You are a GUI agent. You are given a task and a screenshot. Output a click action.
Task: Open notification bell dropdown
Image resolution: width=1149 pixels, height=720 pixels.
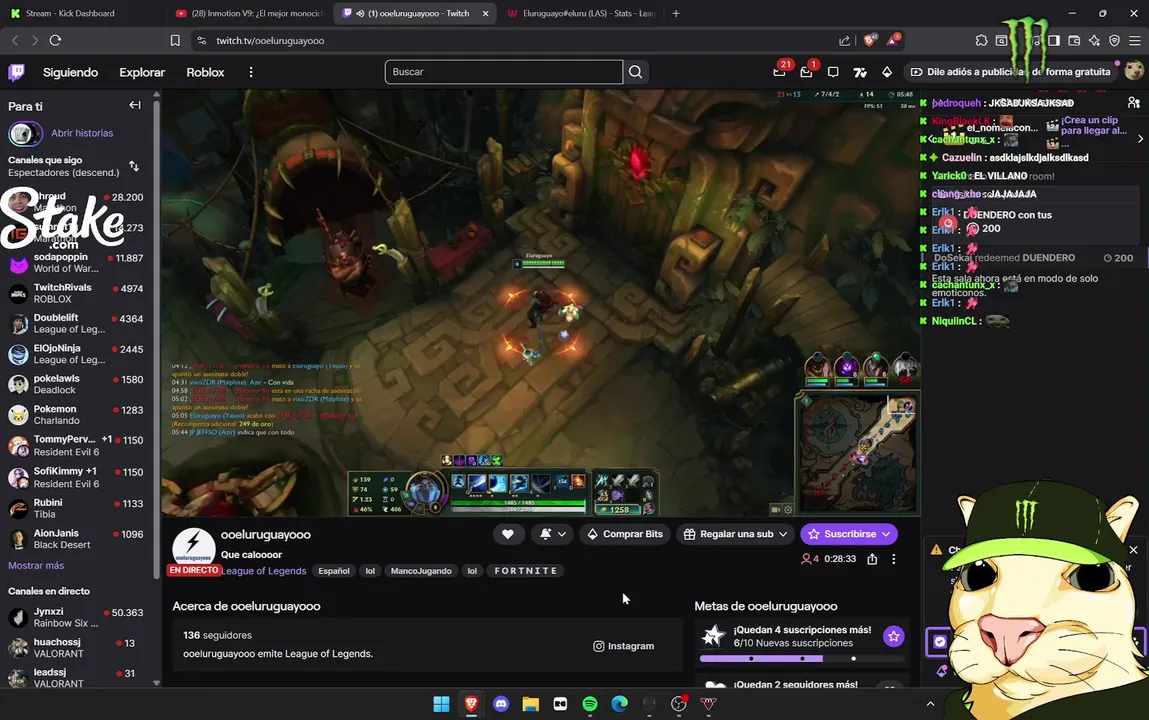pyautogui.click(x=553, y=534)
